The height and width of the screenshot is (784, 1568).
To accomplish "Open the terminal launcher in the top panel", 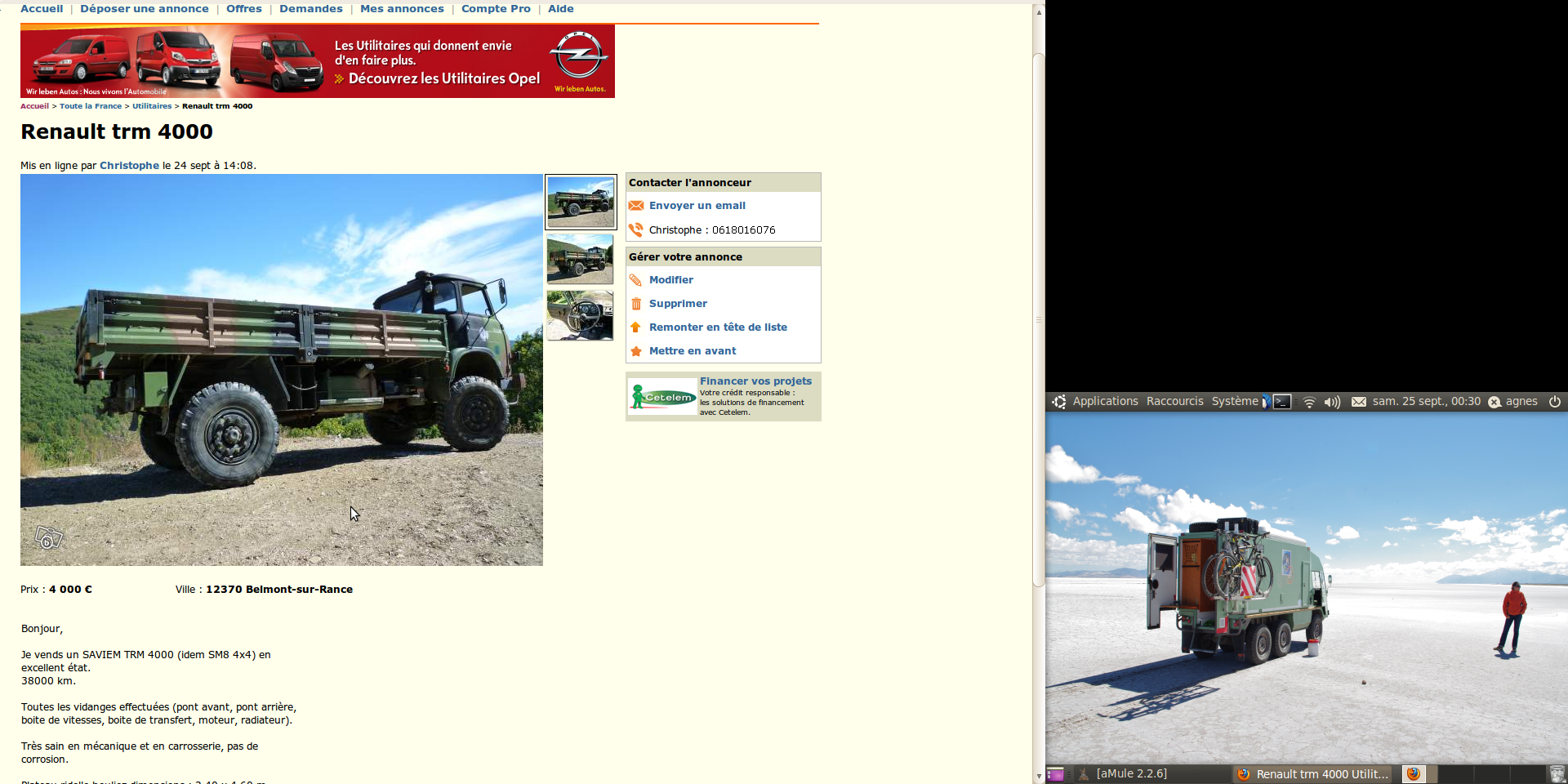I will pyautogui.click(x=1282, y=402).
